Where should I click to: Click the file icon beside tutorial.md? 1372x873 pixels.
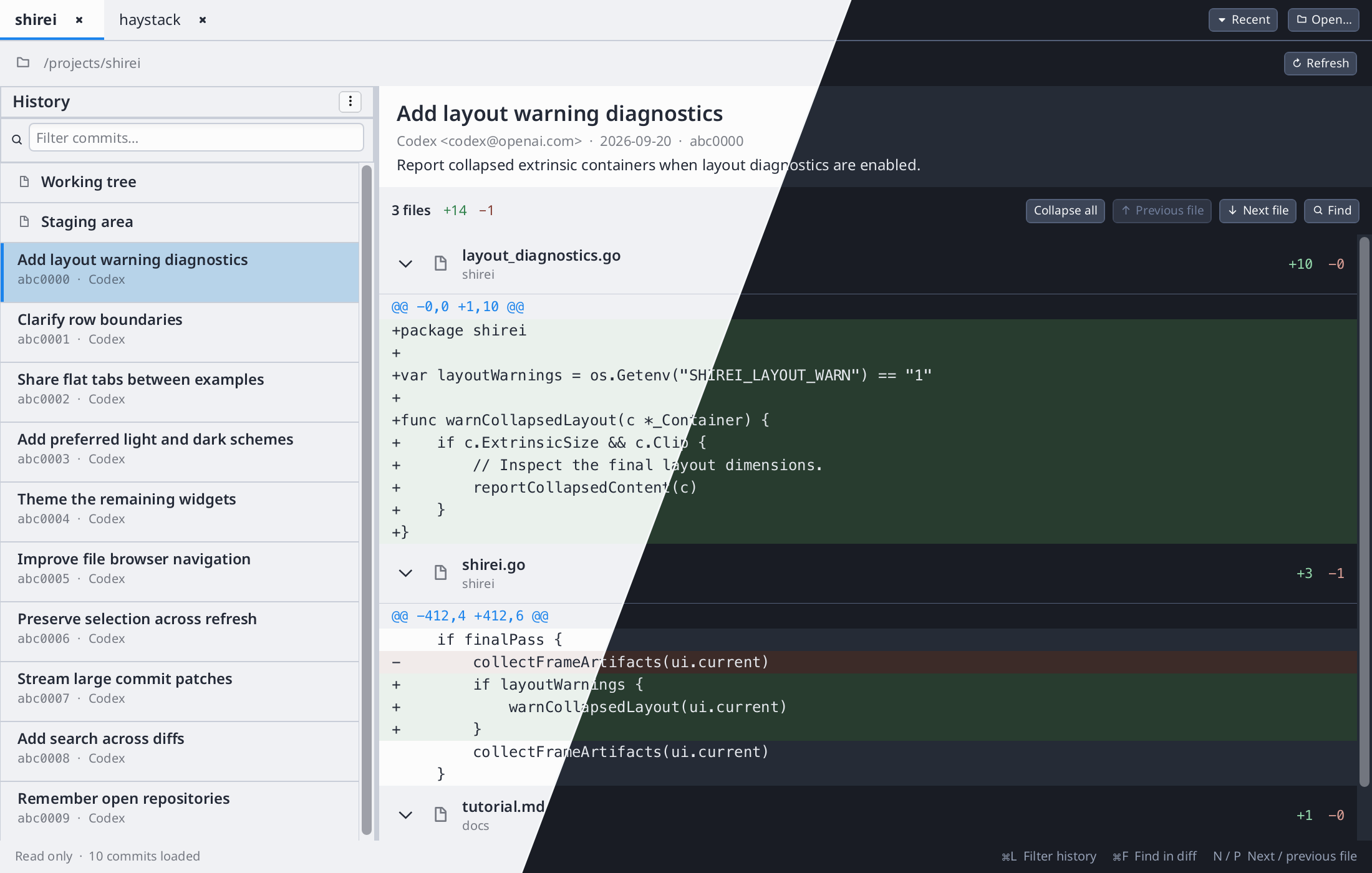tap(440, 814)
